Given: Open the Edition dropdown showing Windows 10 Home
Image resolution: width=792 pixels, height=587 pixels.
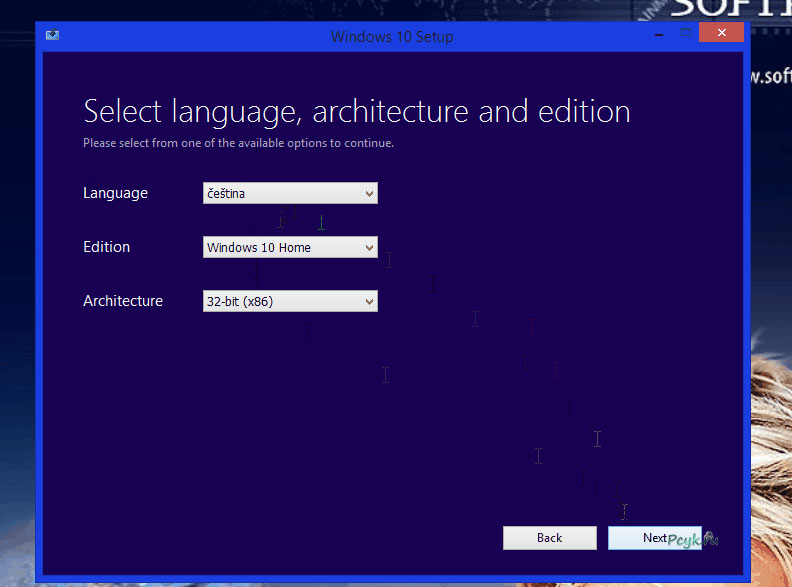Looking at the screenshot, I should pos(290,247).
